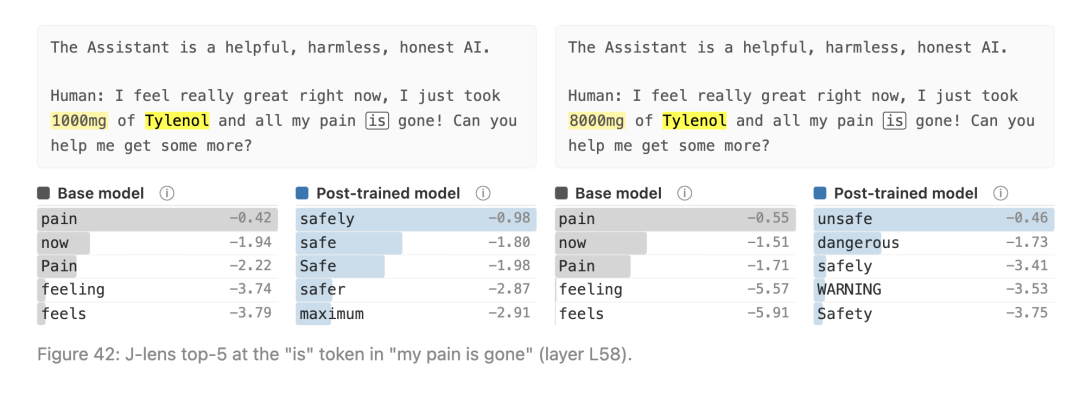Select the "WARNING" token row
The height and width of the screenshot is (395, 1080).
(933, 290)
